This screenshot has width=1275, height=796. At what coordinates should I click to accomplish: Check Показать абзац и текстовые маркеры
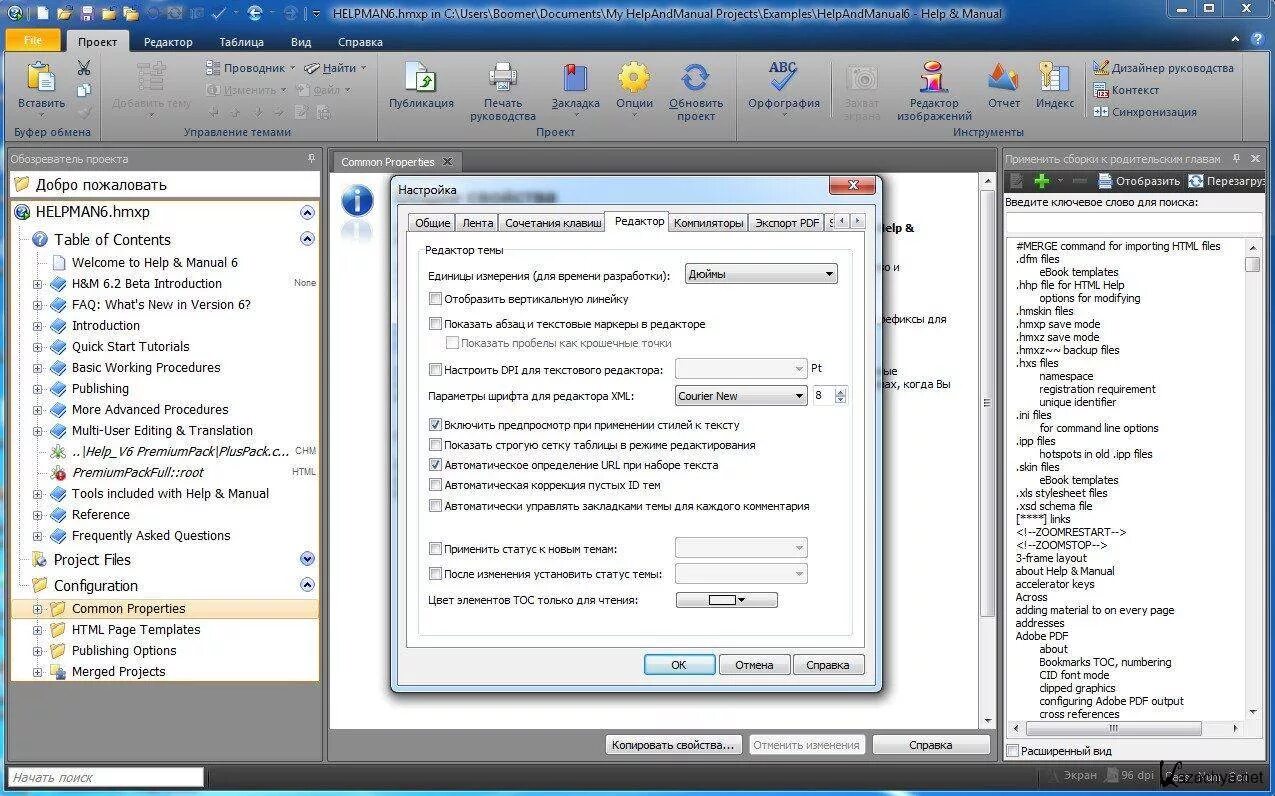point(435,324)
